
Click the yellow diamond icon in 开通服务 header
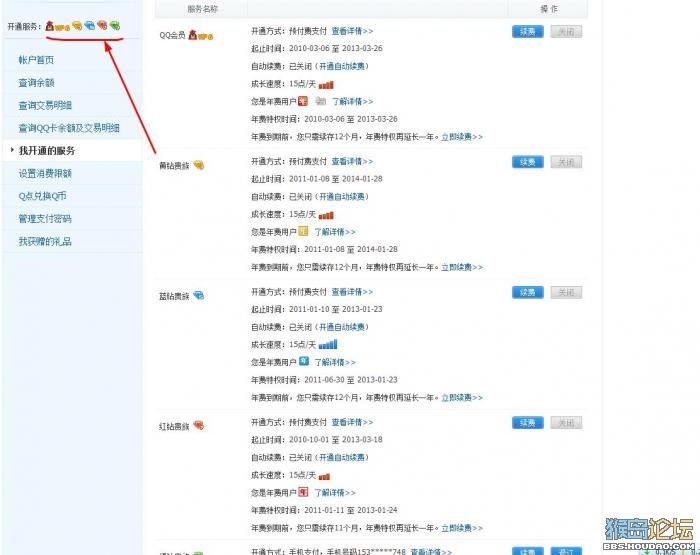77,26
